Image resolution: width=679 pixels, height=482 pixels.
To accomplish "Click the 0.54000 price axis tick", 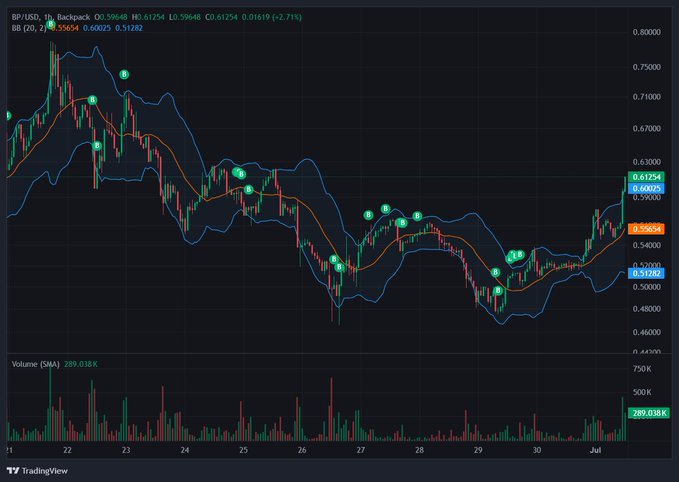I will 647,246.
